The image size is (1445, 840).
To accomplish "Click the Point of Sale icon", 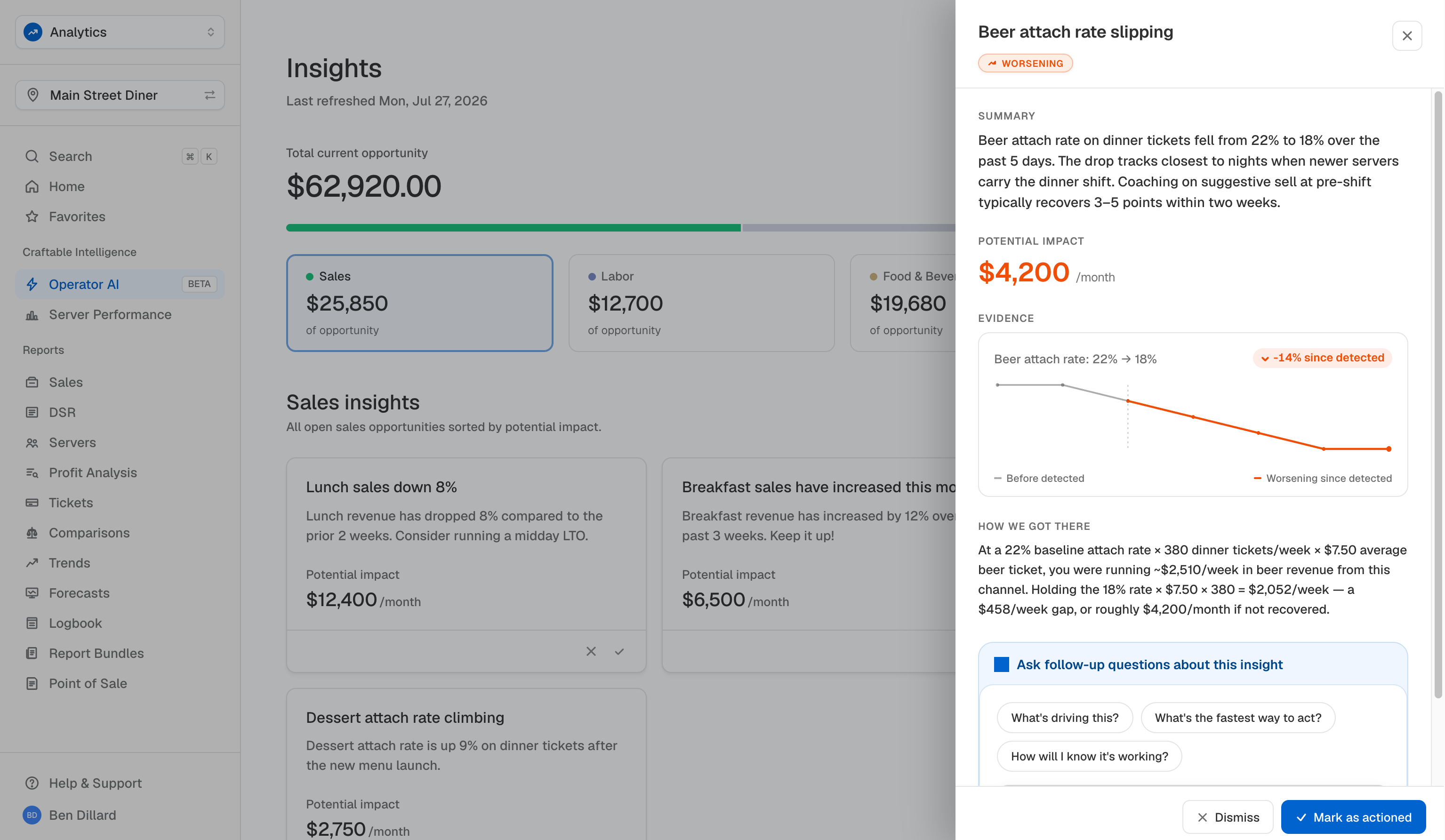I will 32,683.
